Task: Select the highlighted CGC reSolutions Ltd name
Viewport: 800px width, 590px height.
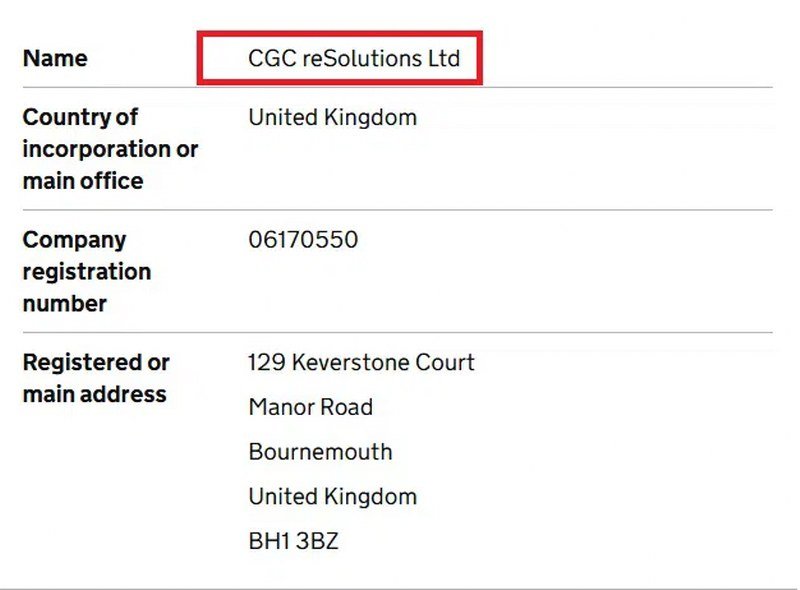Action: 354,58
